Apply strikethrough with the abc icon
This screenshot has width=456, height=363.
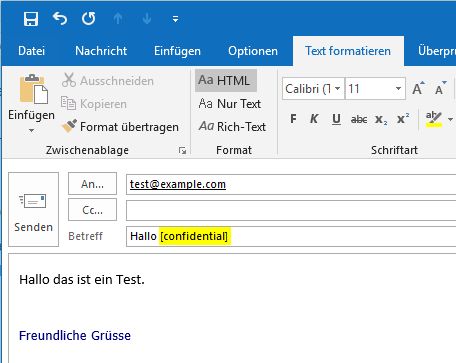pyautogui.click(x=359, y=119)
